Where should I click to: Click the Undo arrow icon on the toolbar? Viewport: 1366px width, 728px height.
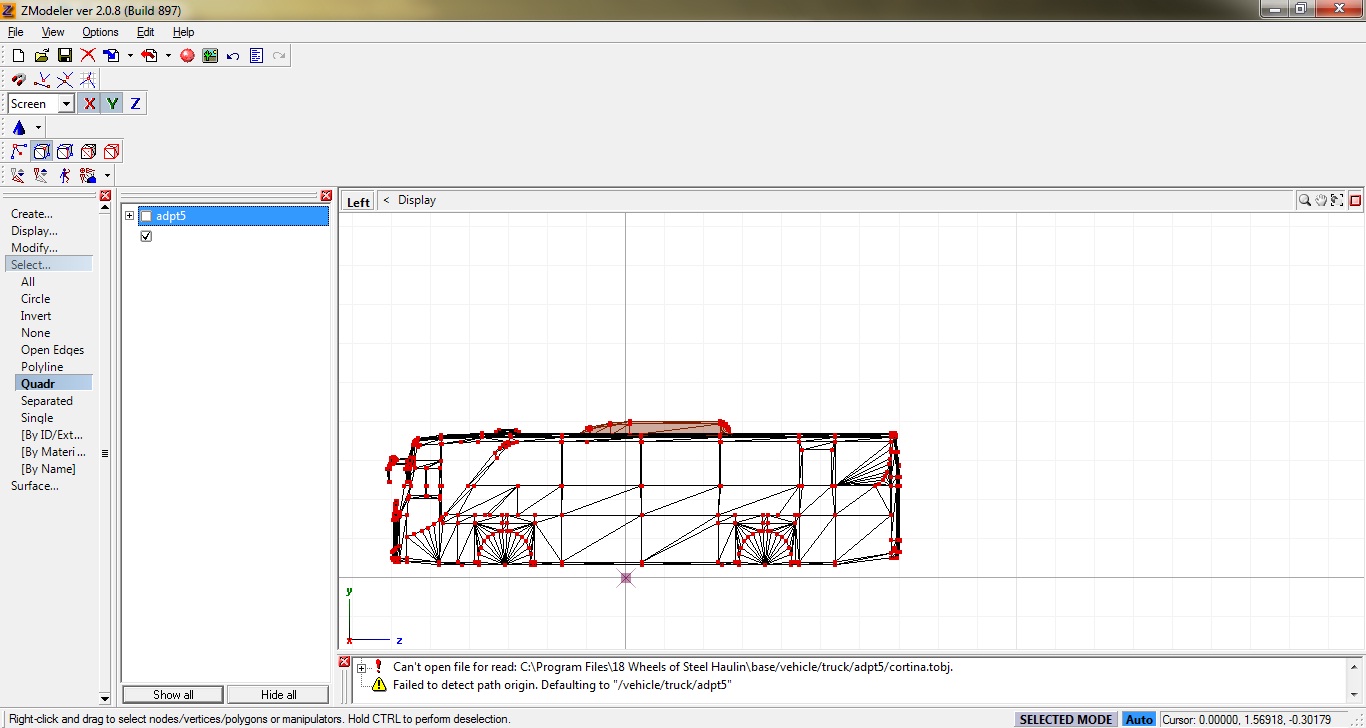click(231, 55)
